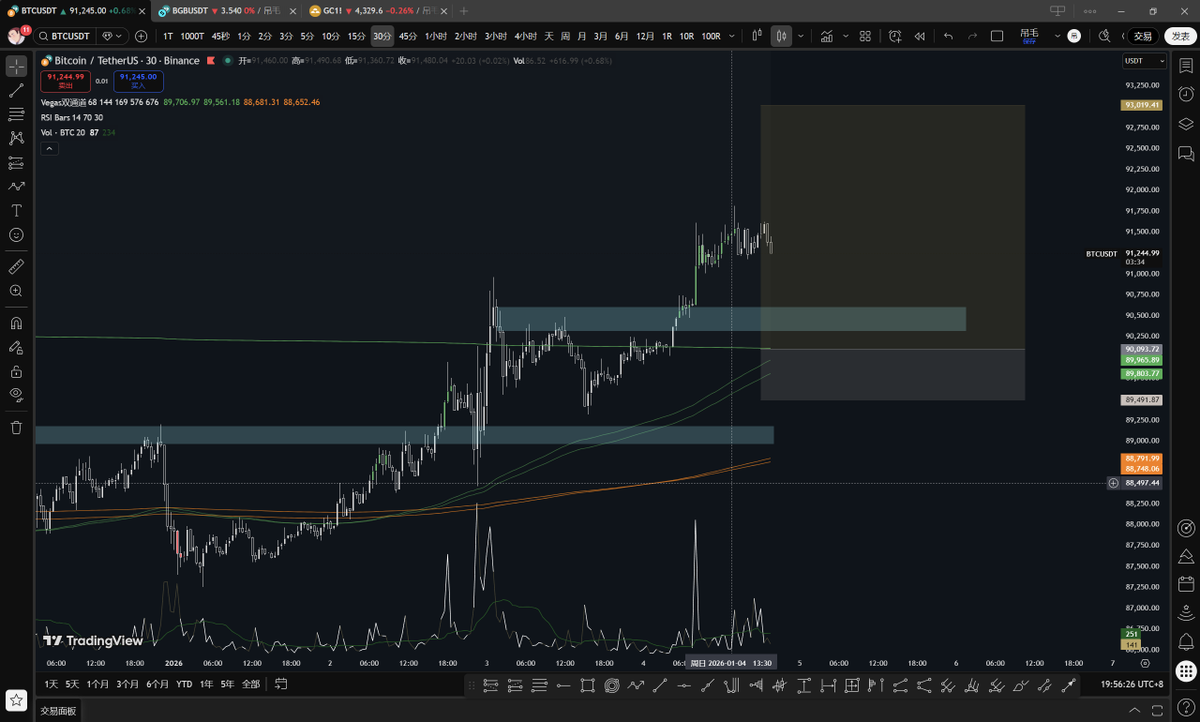
Task: Select the 4小时 timeframe
Action: (526, 36)
